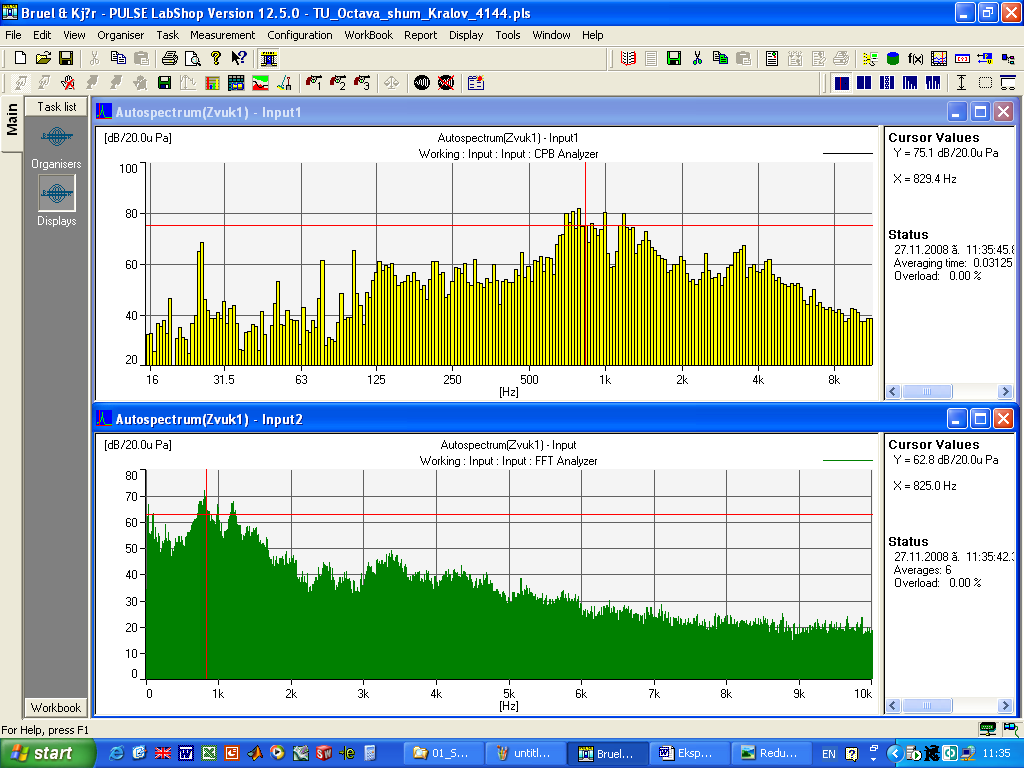This screenshot has height=768, width=1024.
Task: Click the f(x) function organiser icon
Action: pos(916,59)
